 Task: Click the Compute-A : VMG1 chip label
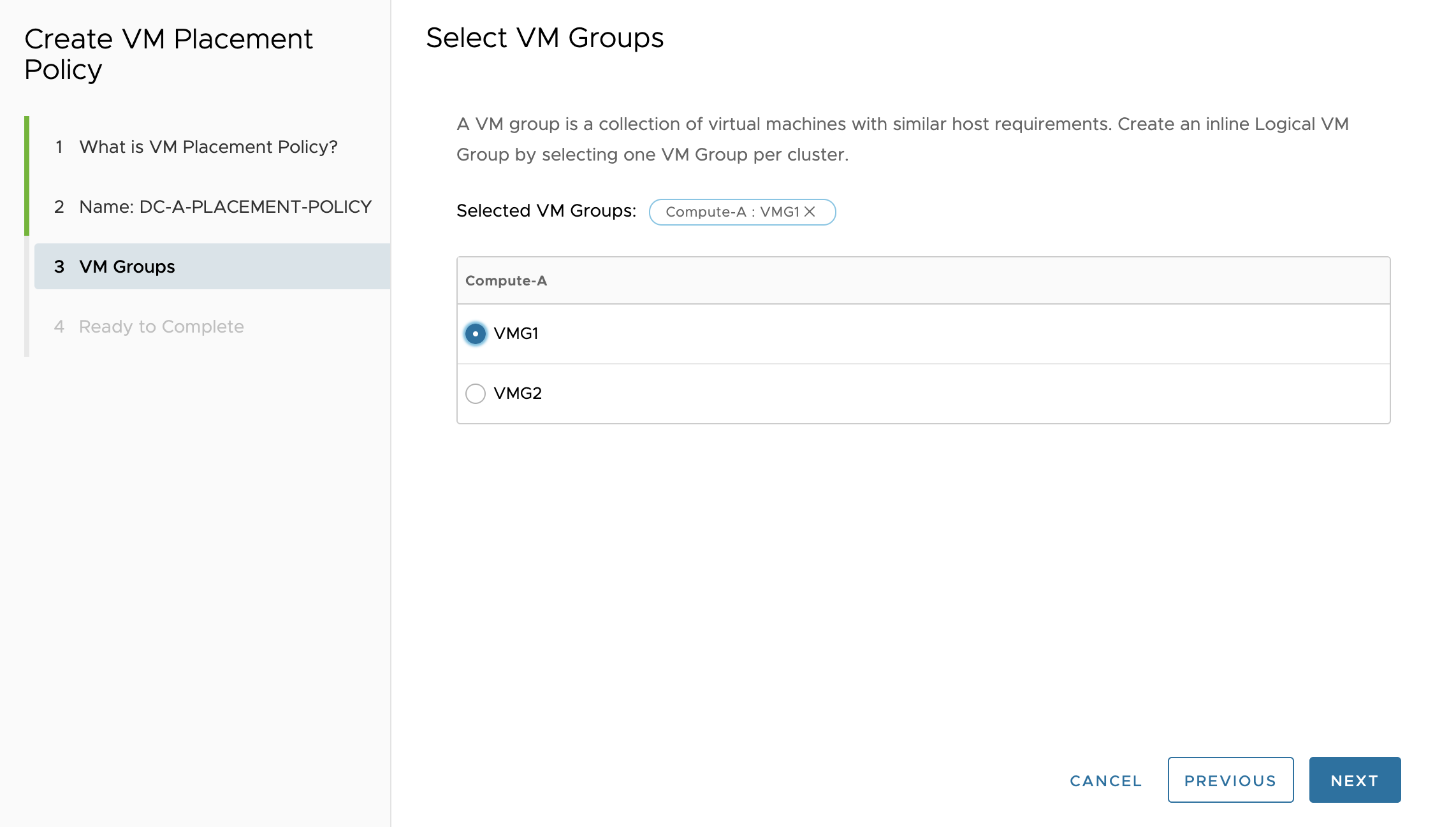[x=732, y=212]
